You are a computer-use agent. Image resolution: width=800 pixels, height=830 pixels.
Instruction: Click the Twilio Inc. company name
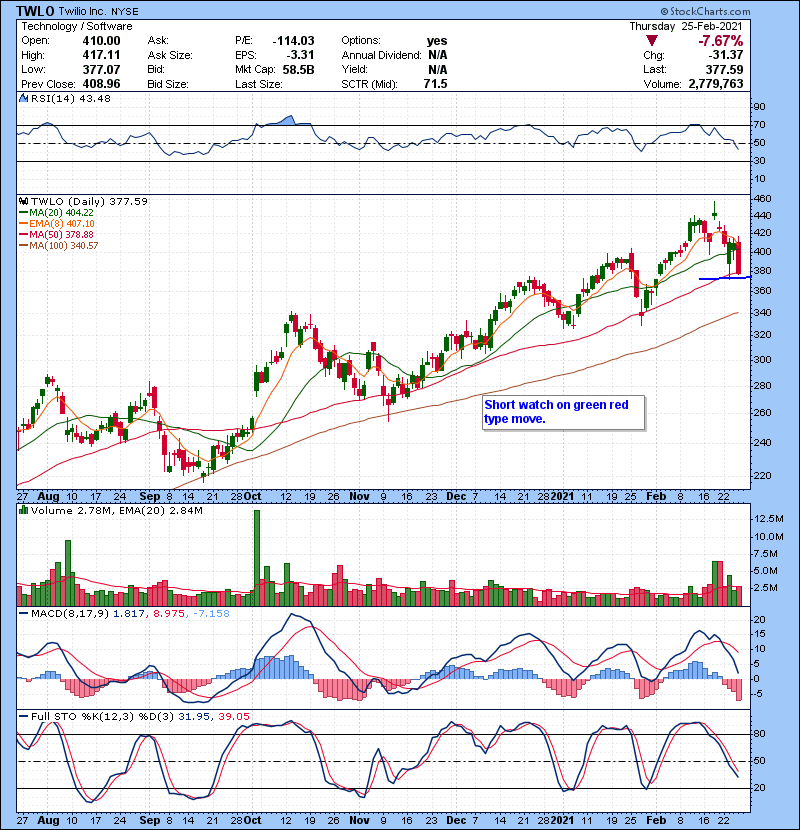point(83,11)
